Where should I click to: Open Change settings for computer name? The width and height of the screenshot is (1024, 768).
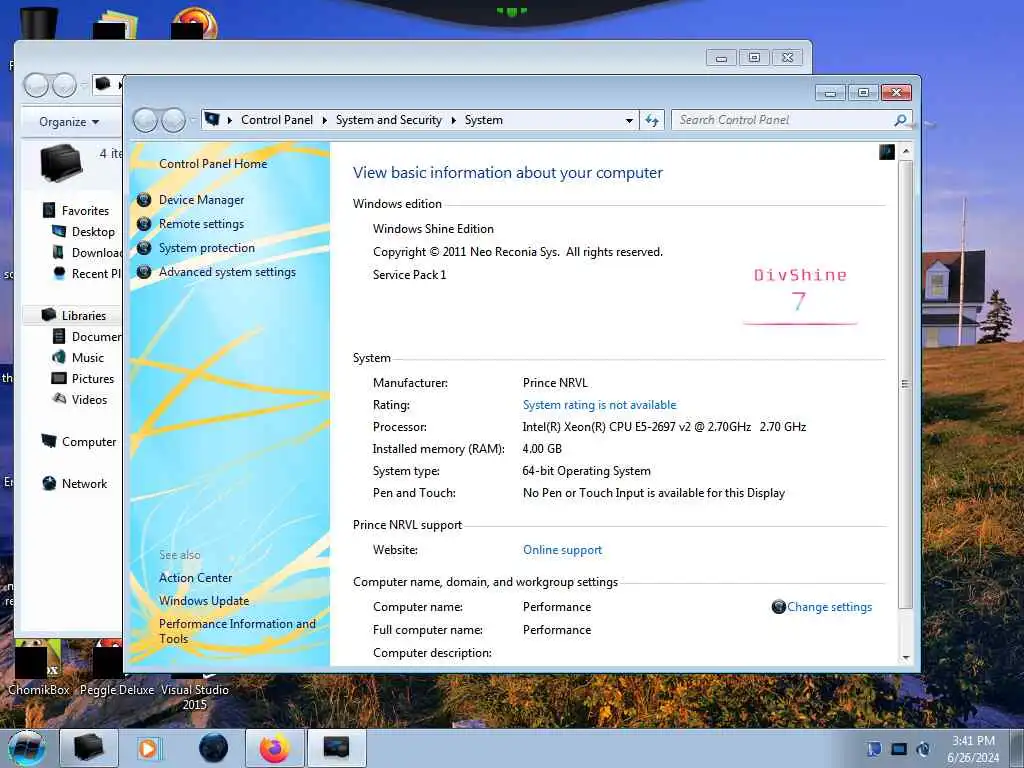829,607
